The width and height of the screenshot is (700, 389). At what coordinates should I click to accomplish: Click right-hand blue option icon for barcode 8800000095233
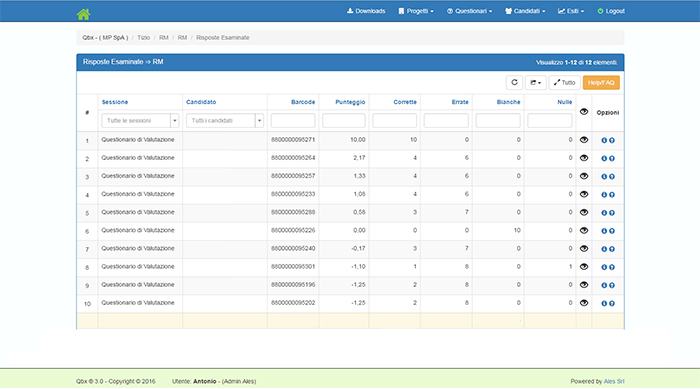click(612, 195)
